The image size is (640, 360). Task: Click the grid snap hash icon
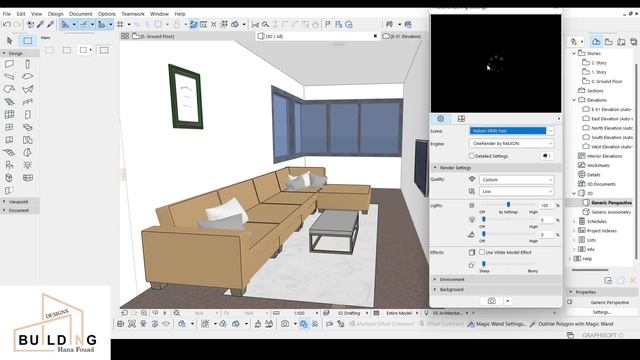click(120, 24)
